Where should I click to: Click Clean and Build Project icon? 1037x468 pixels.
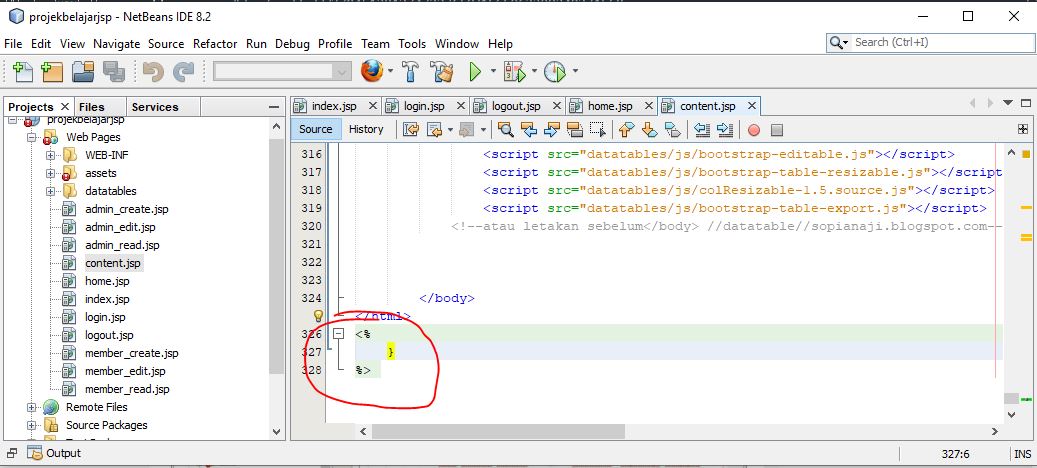pos(441,71)
